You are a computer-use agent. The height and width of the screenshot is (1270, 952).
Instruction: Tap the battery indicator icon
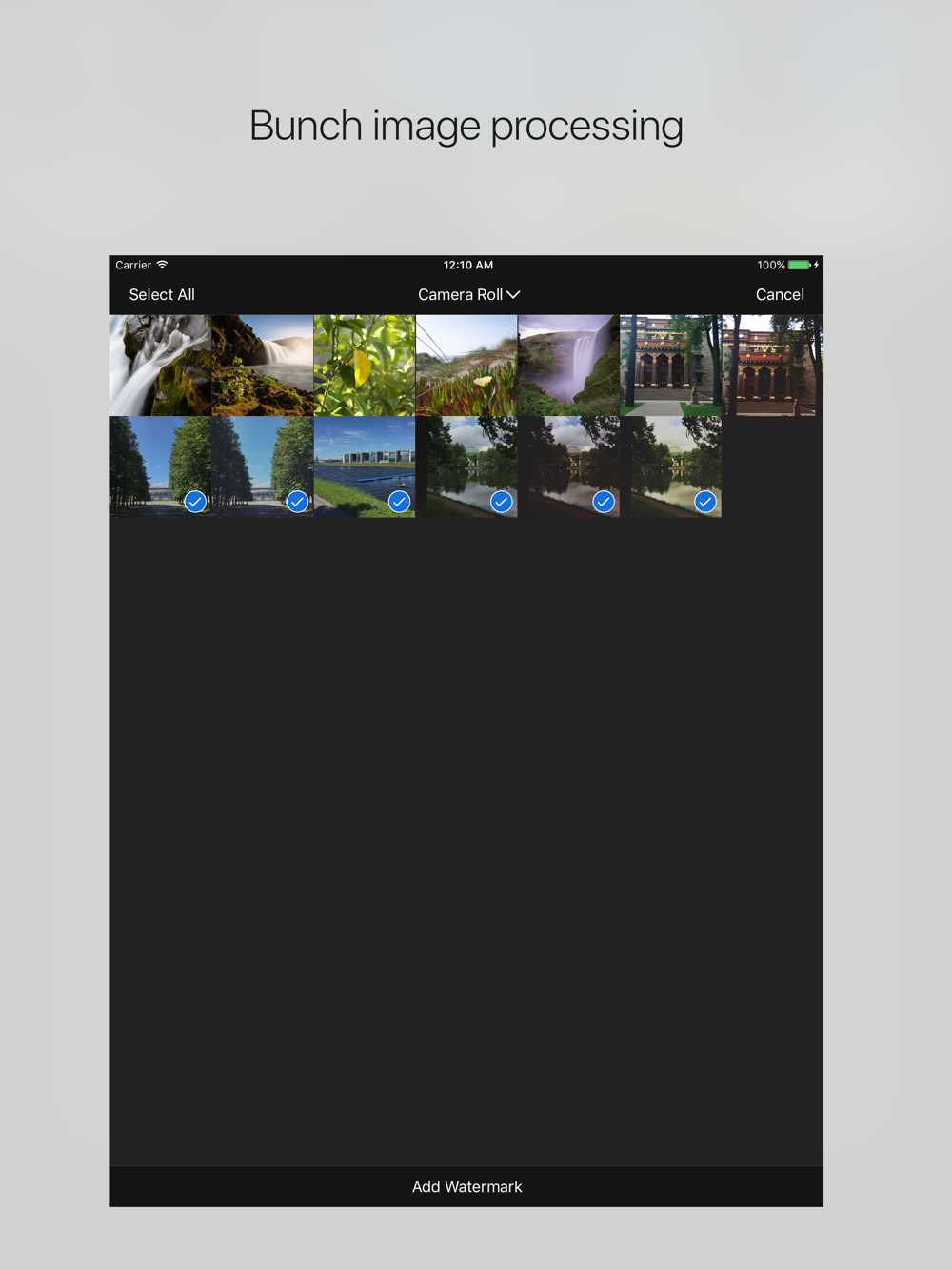click(x=800, y=265)
